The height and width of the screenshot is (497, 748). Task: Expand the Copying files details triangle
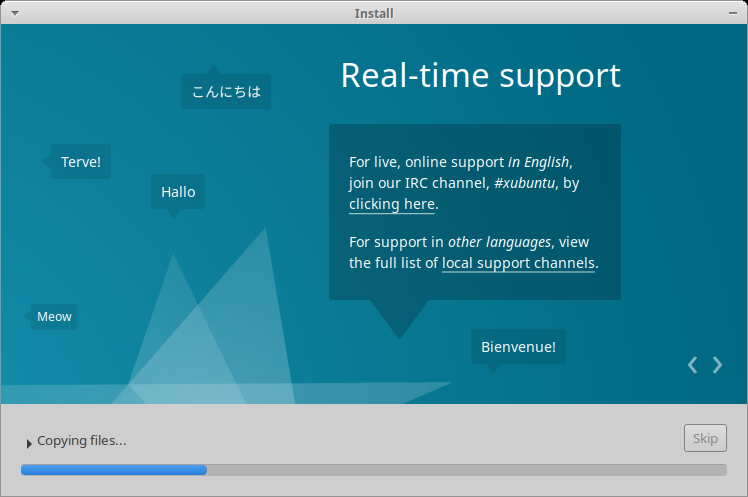tap(29, 442)
